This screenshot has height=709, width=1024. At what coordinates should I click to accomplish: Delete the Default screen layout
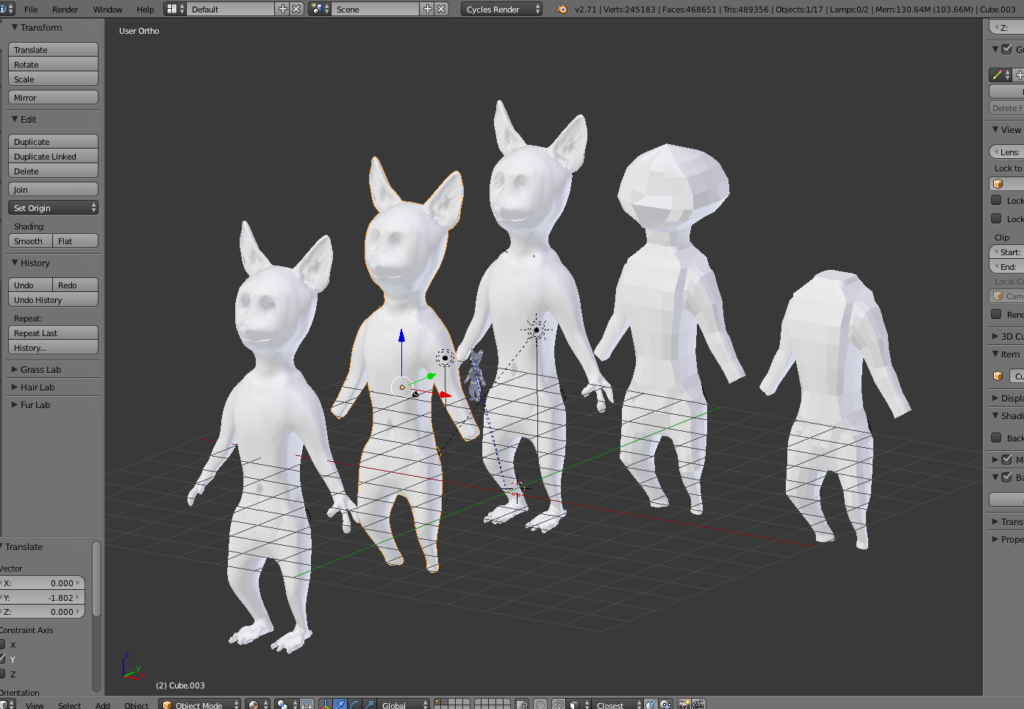tap(296, 9)
